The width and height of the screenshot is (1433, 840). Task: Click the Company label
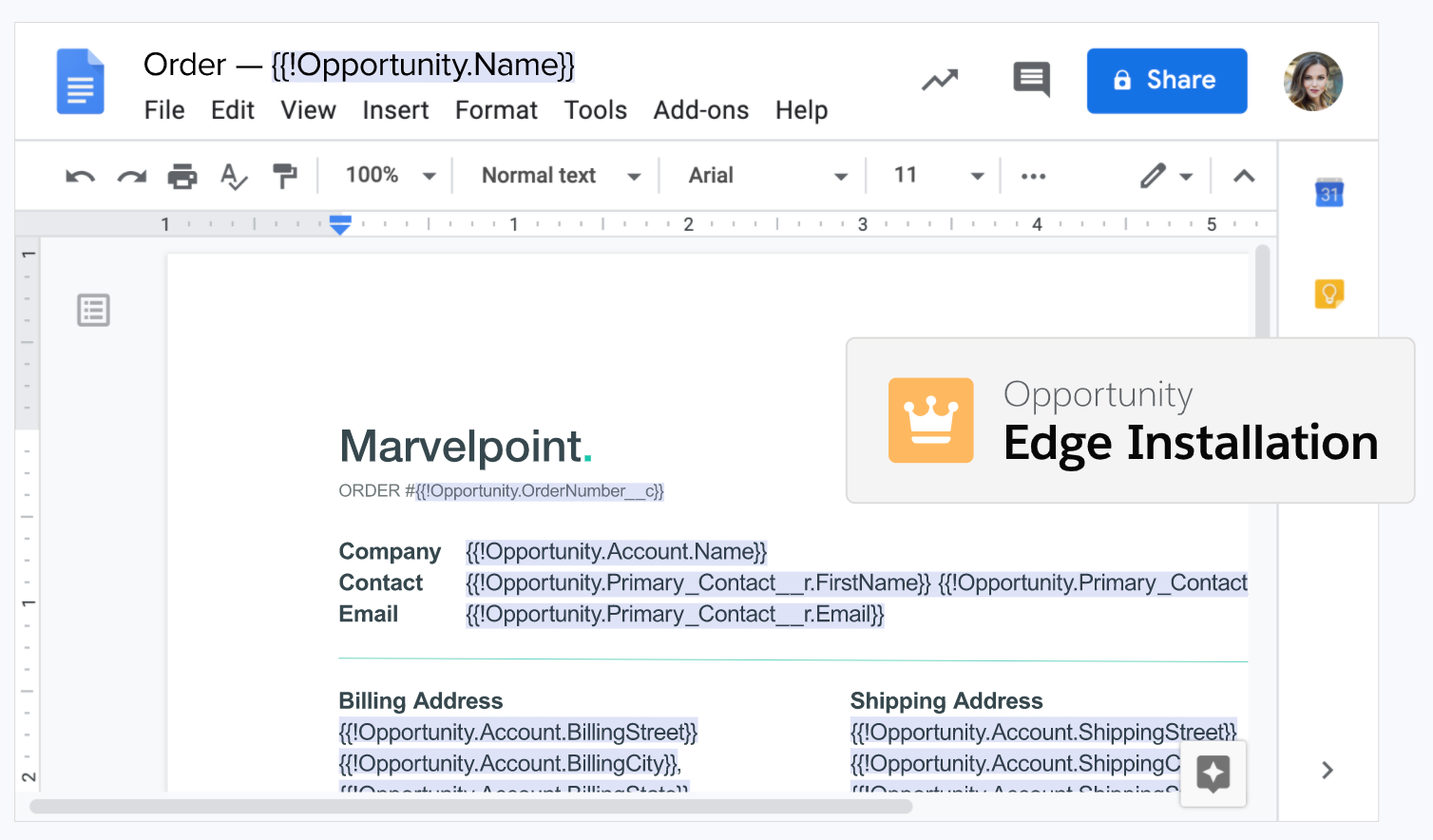pyautogui.click(x=390, y=552)
